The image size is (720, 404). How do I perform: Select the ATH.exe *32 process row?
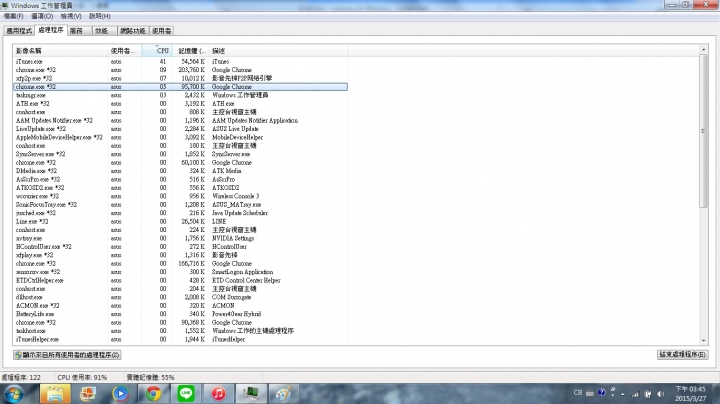[x=180, y=104]
